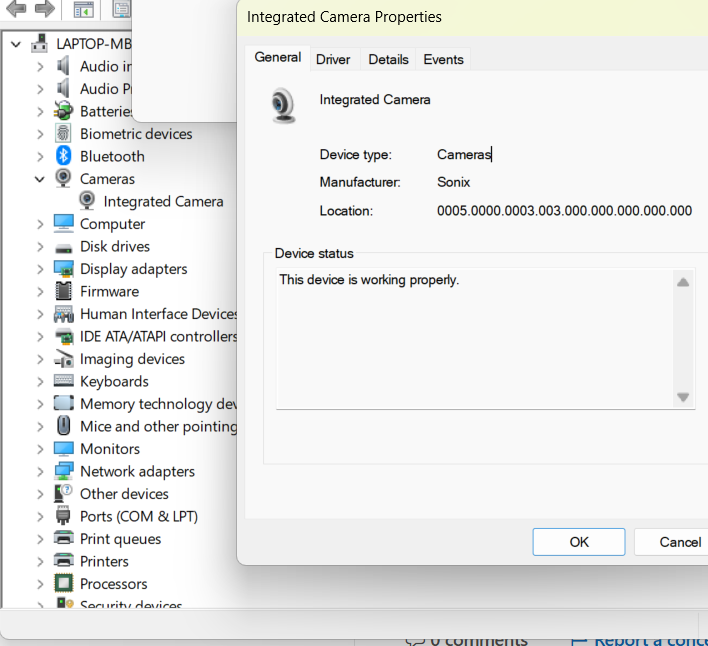Expand the Keyboards category
708x646 pixels.
[40, 381]
